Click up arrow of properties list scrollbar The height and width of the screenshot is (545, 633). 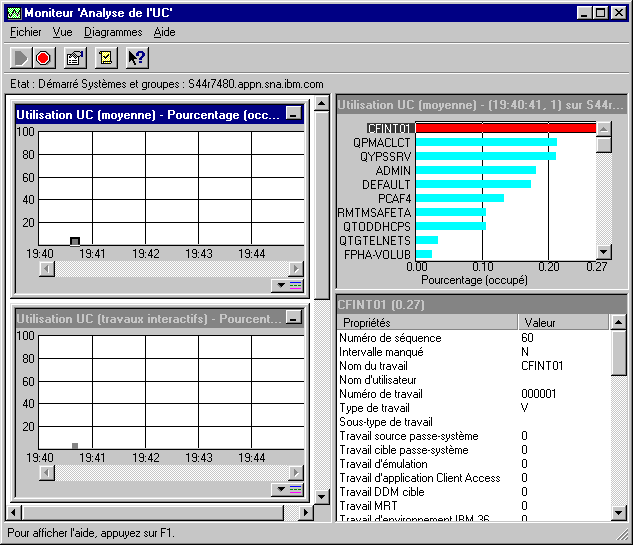(x=618, y=323)
